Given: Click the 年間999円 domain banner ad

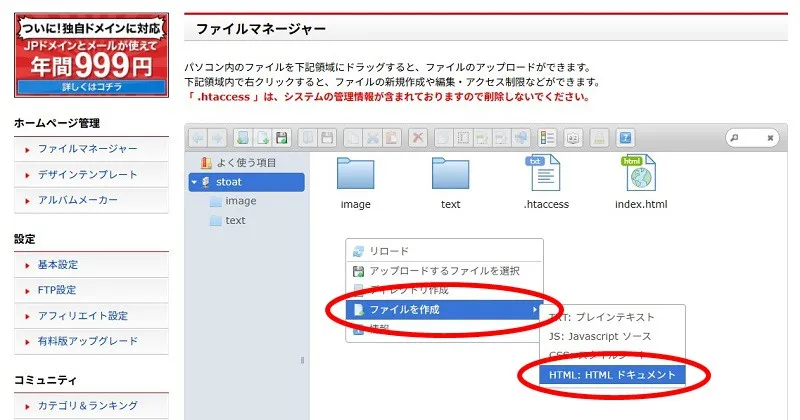Looking at the screenshot, I should (x=91, y=55).
